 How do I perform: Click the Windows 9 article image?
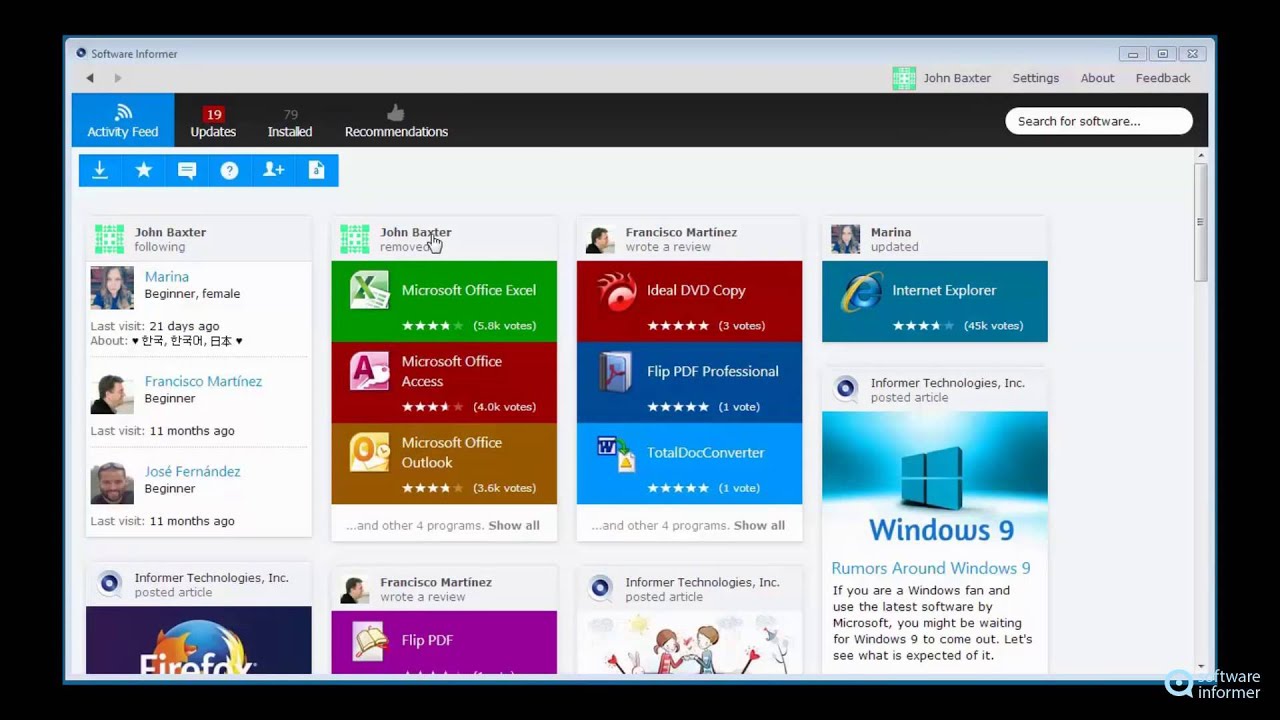tap(935, 481)
